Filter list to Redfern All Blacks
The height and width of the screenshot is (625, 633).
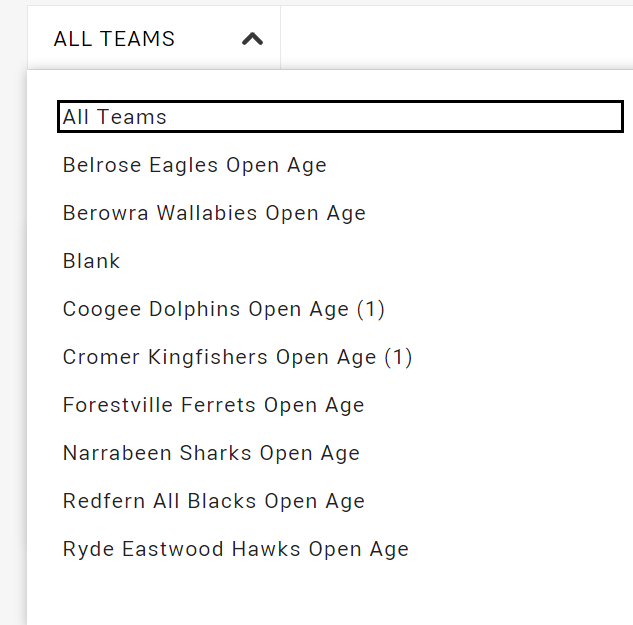point(213,501)
